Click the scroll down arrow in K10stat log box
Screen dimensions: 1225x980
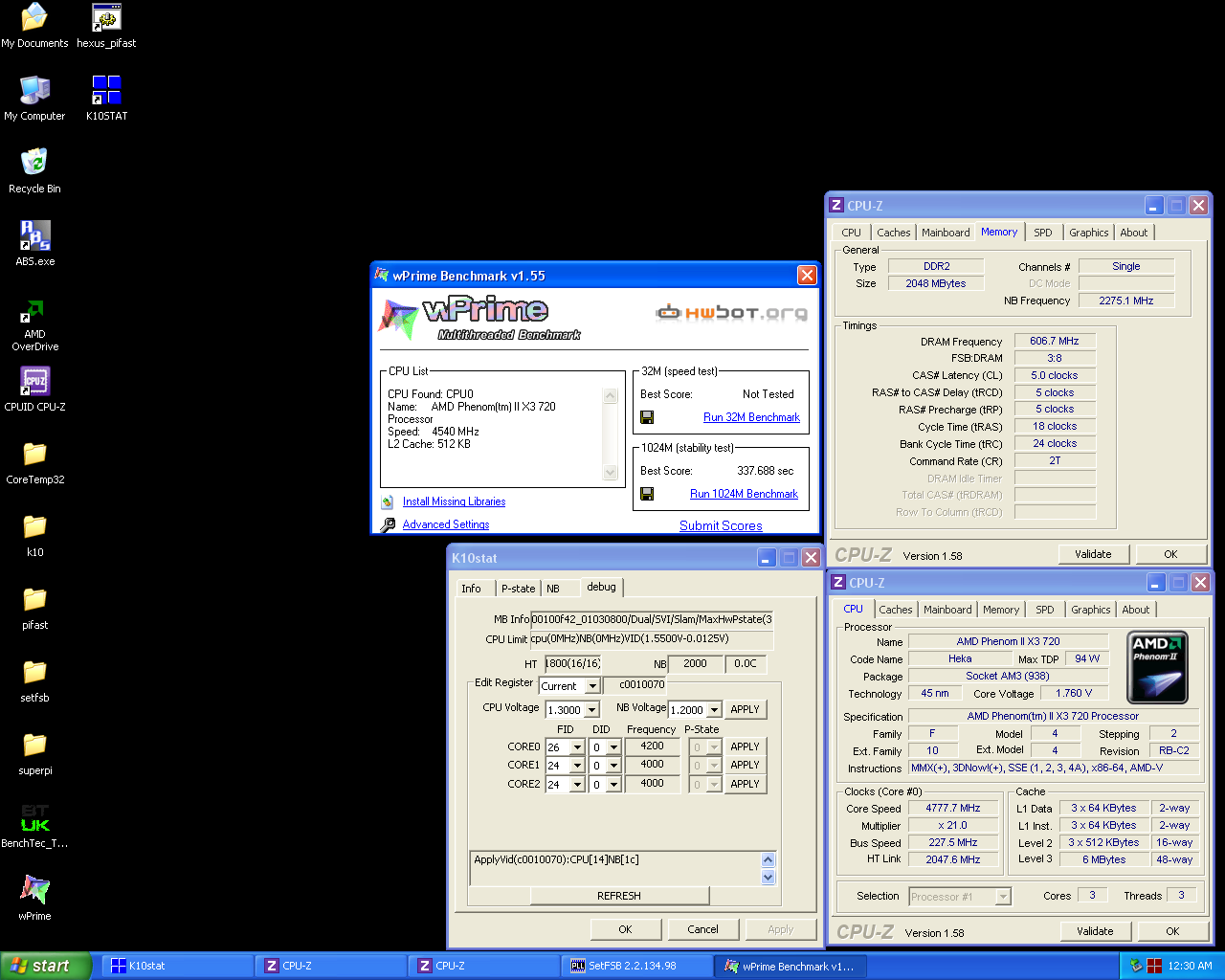pos(768,878)
